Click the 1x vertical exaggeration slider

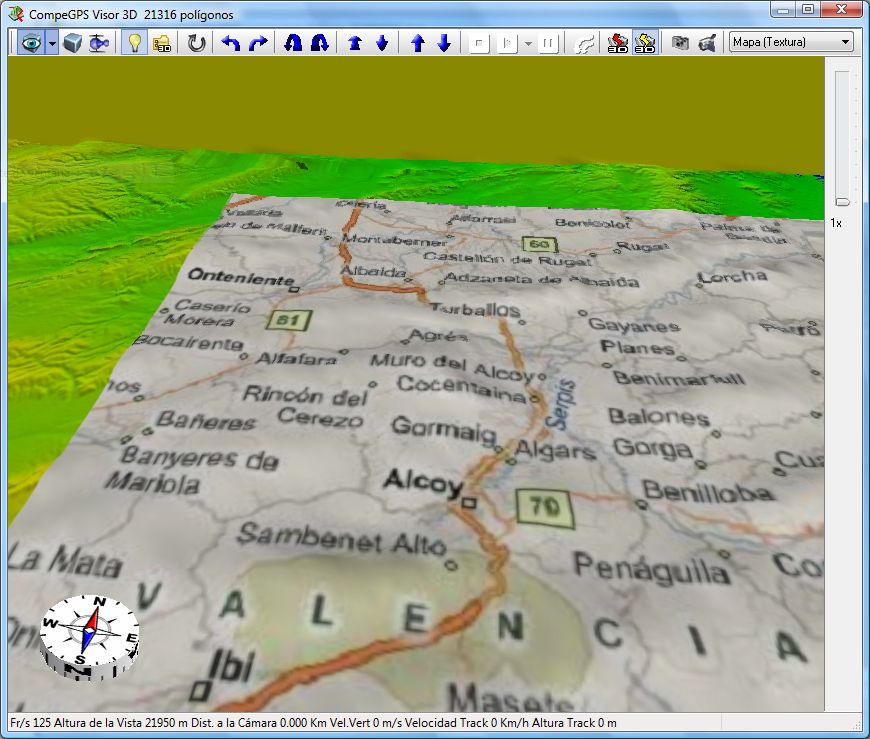click(842, 200)
